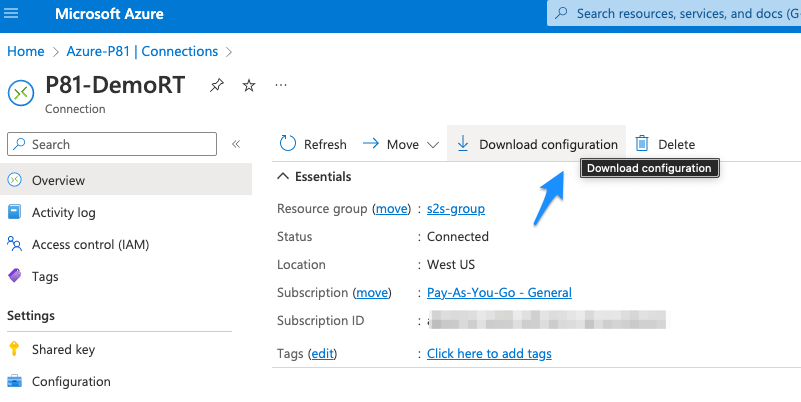Refresh the connection overview
The height and width of the screenshot is (402, 801).
click(313, 144)
